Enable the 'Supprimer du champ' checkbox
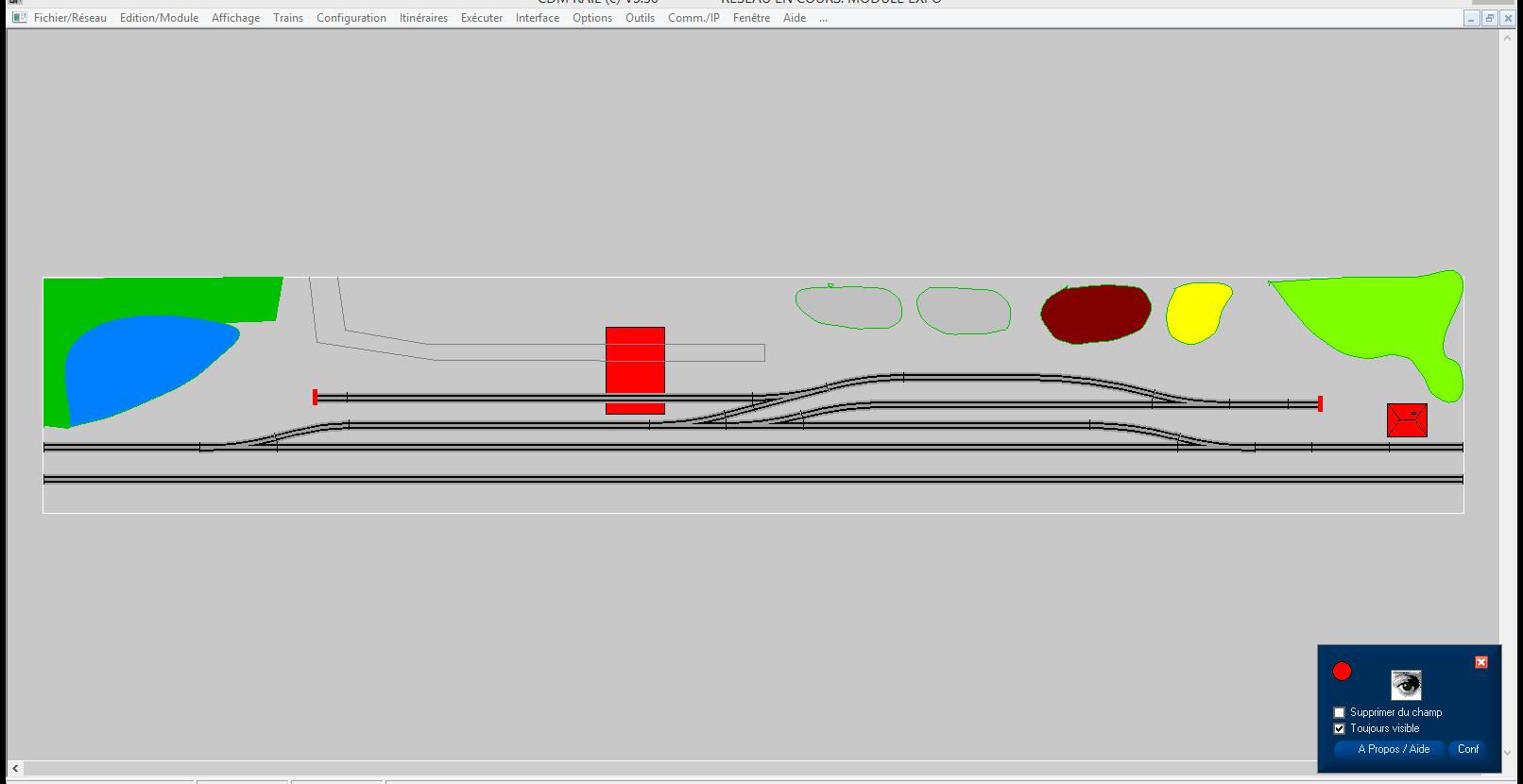The width and height of the screenshot is (1523, 784). pos(1339,712)
